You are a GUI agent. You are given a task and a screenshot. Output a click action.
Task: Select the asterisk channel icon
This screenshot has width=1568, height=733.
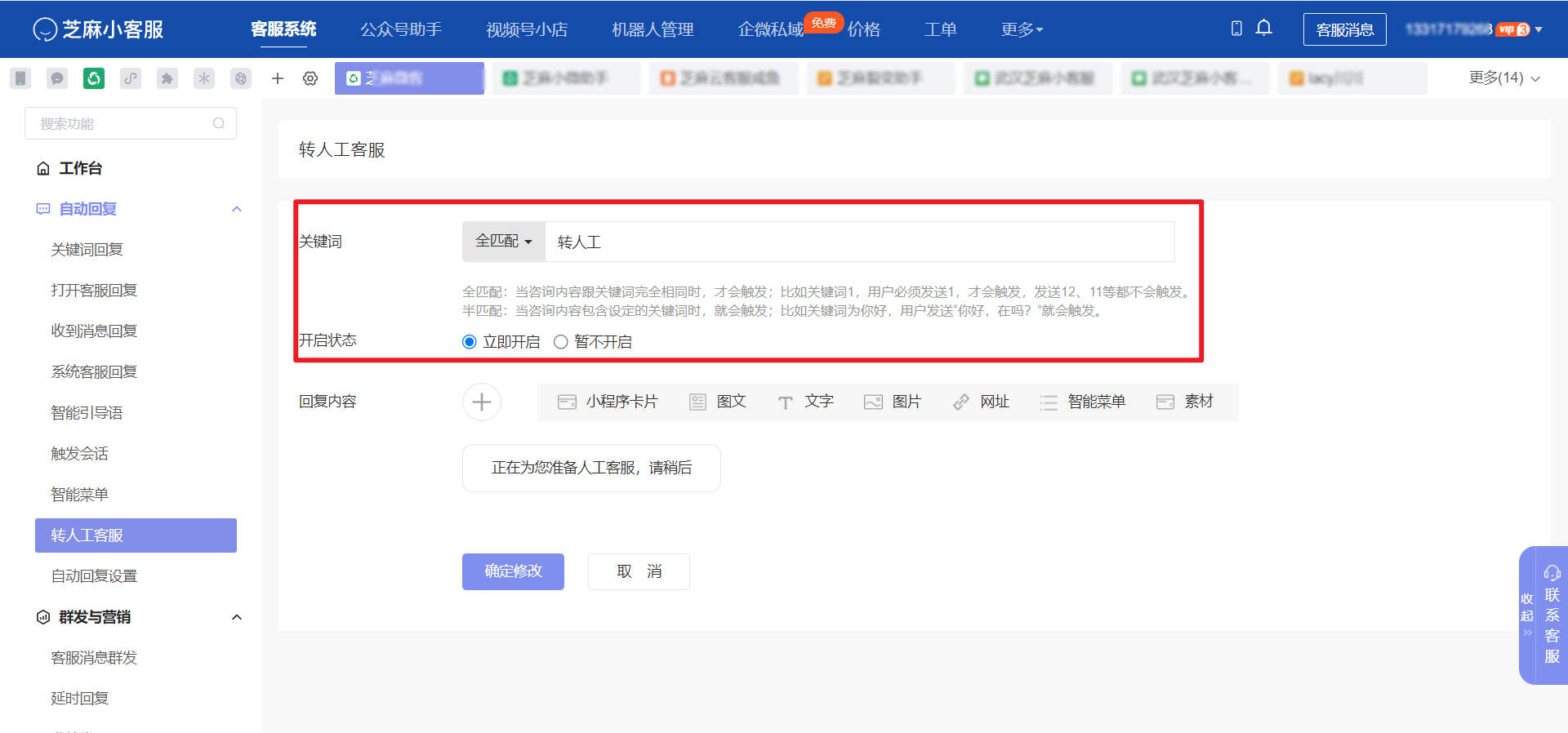point(204,78)
